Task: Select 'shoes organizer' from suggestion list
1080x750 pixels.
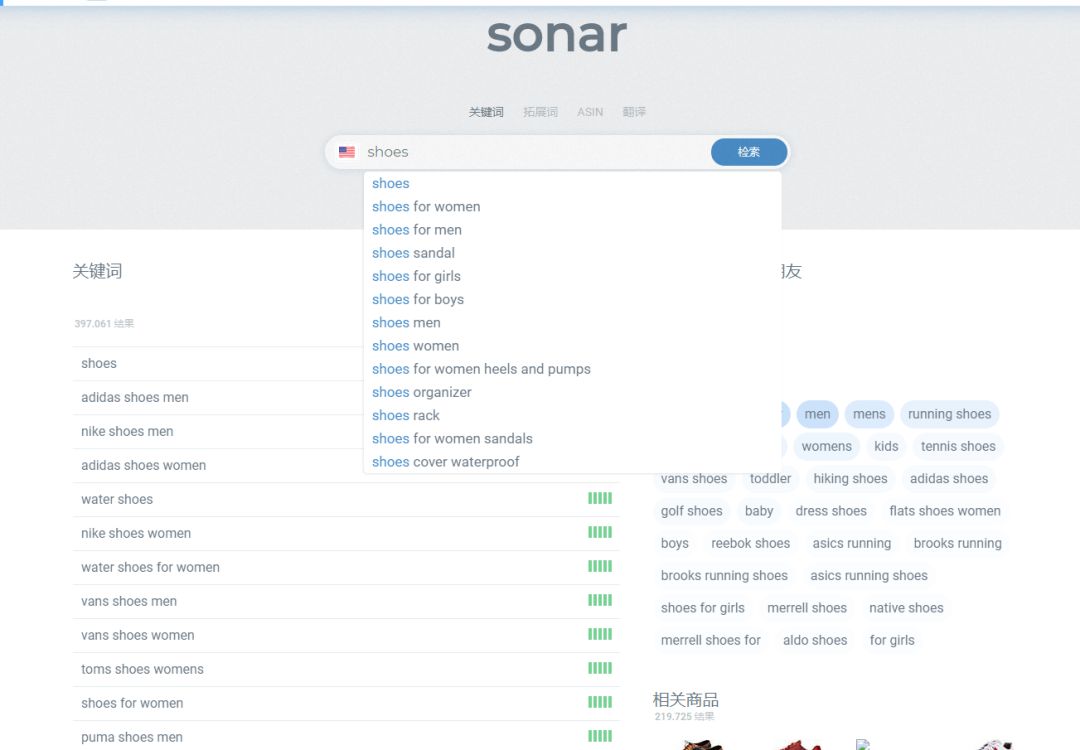Action: [421, 392]
